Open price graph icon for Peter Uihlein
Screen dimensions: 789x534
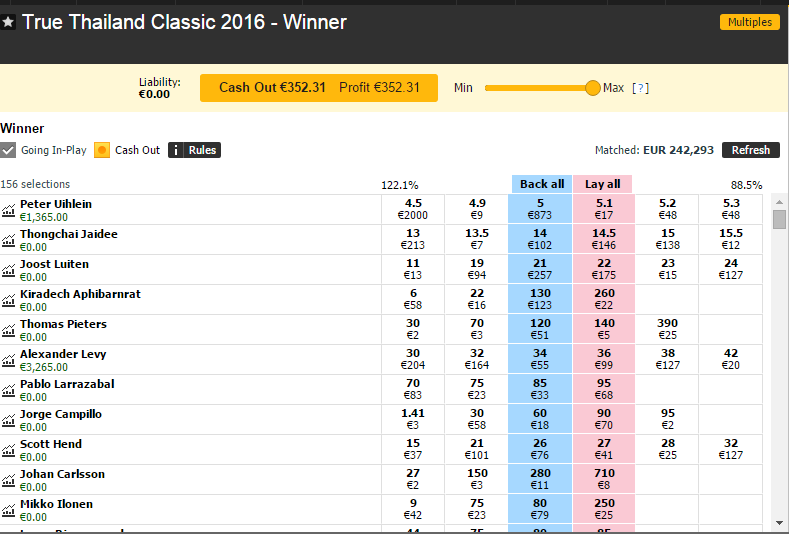[8, 210]
